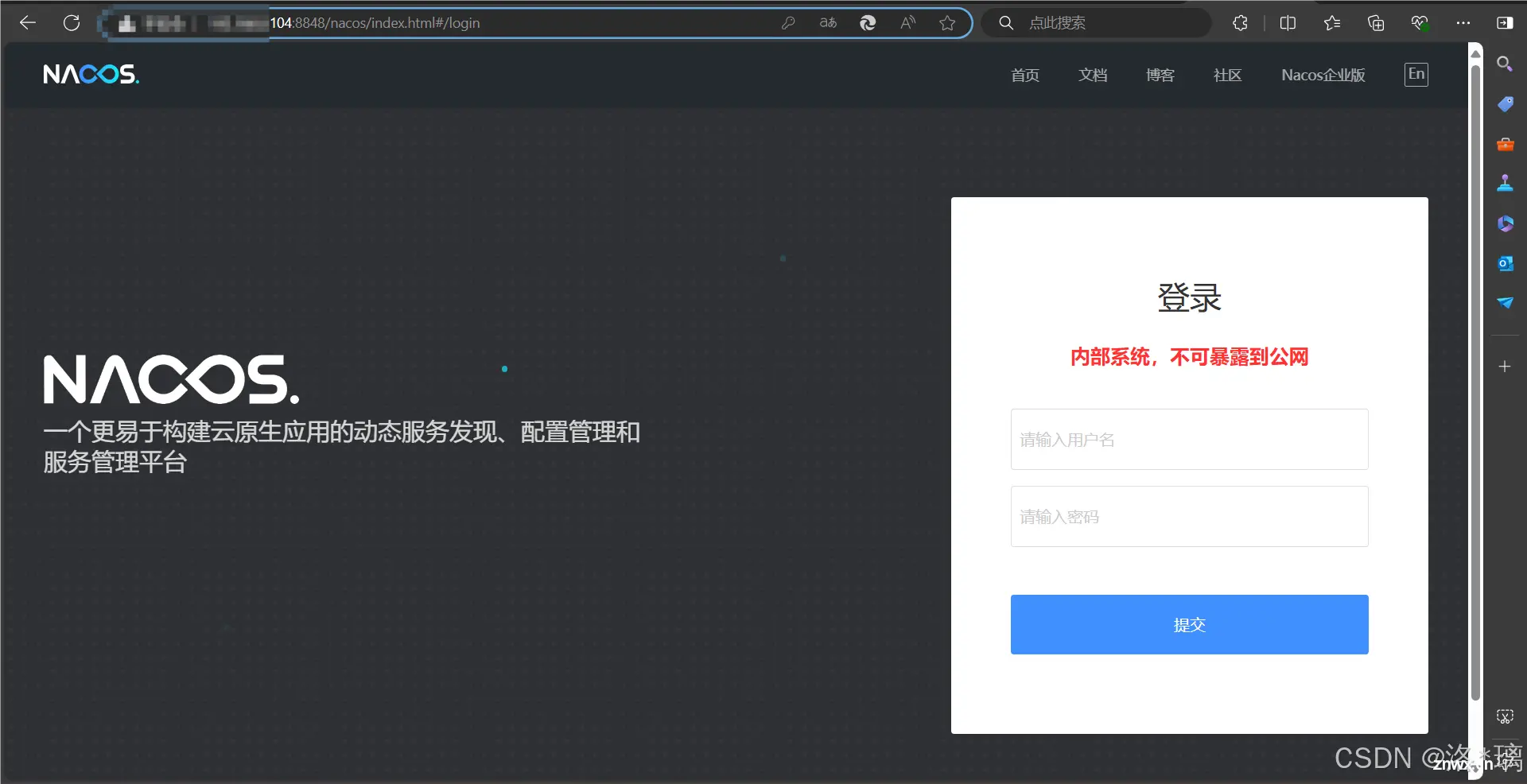
Task: Reload the page with the refresh icon
Action: [x=72, y=23]
